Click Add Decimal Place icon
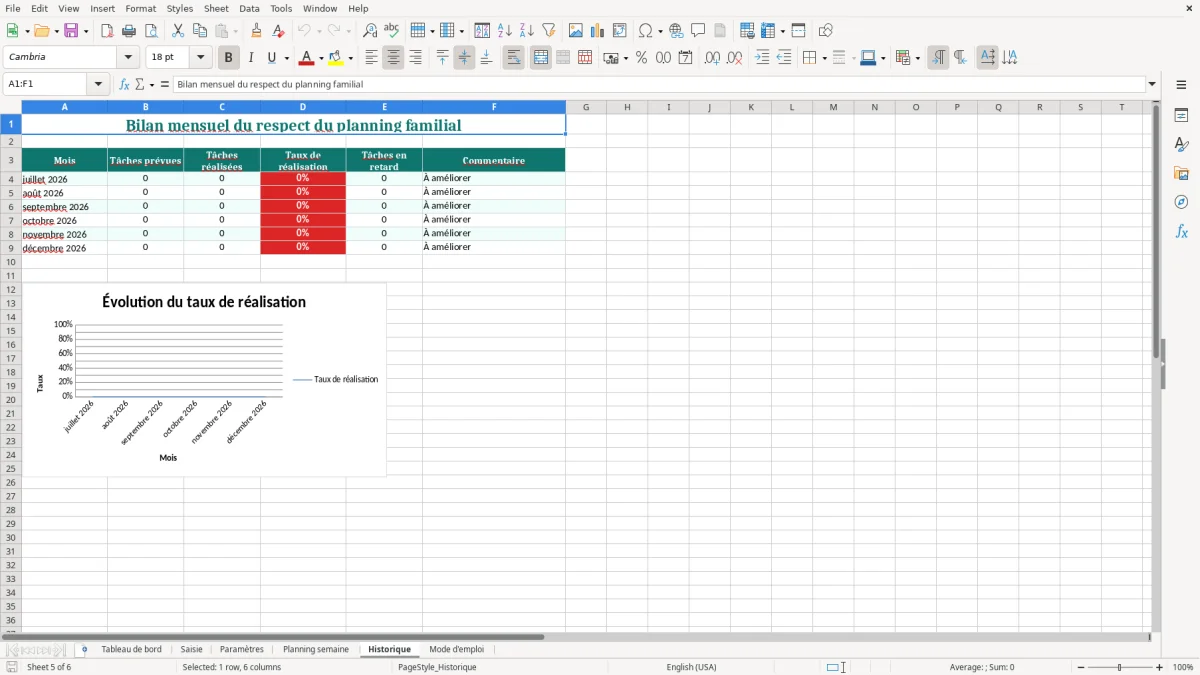1200x675 pixels. tap(712, 58)
